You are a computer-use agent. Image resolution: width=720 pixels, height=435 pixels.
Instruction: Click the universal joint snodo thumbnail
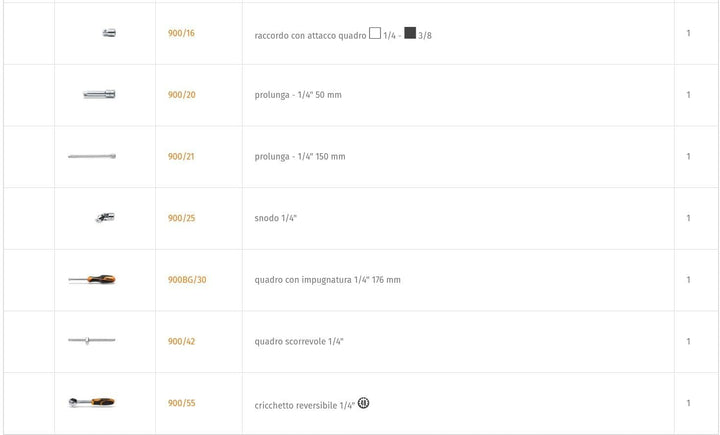pos(105,217)
